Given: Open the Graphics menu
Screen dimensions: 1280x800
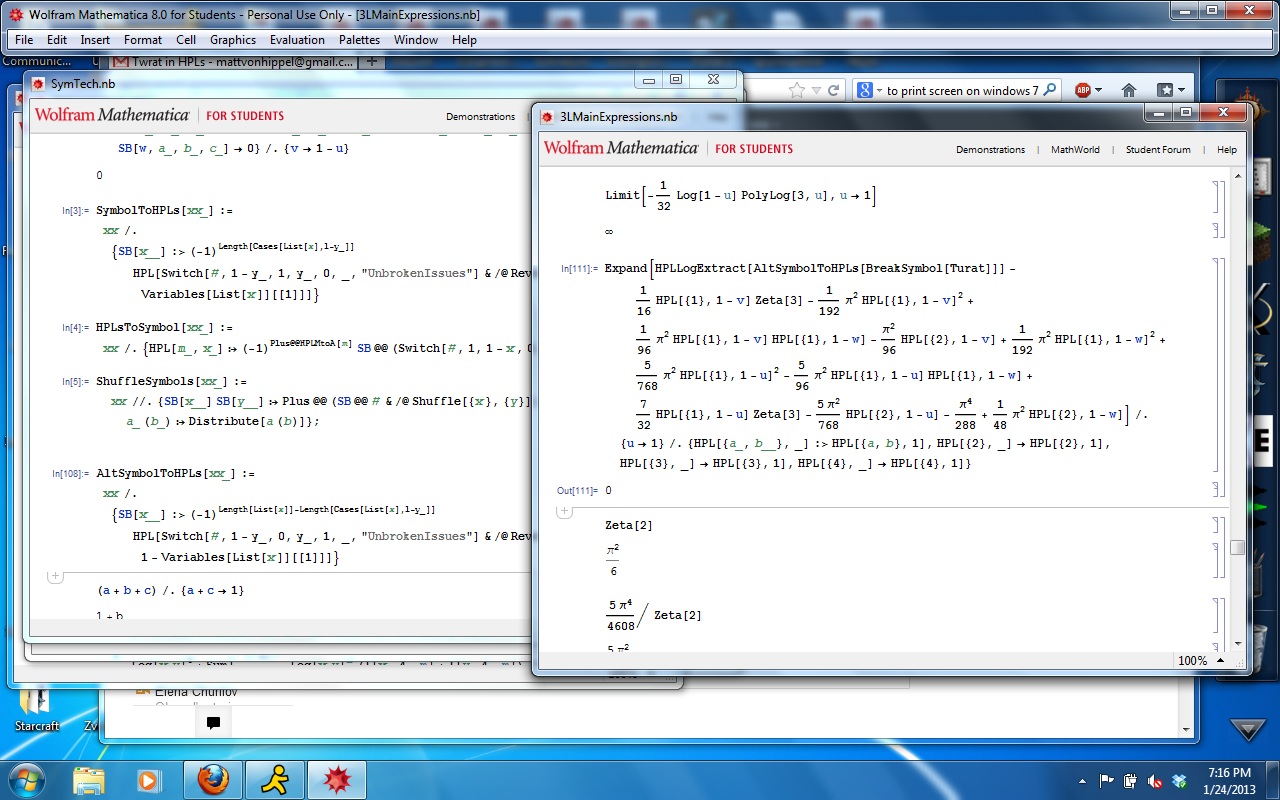Looking at the screenshot, I should click(x=233, y=40).
